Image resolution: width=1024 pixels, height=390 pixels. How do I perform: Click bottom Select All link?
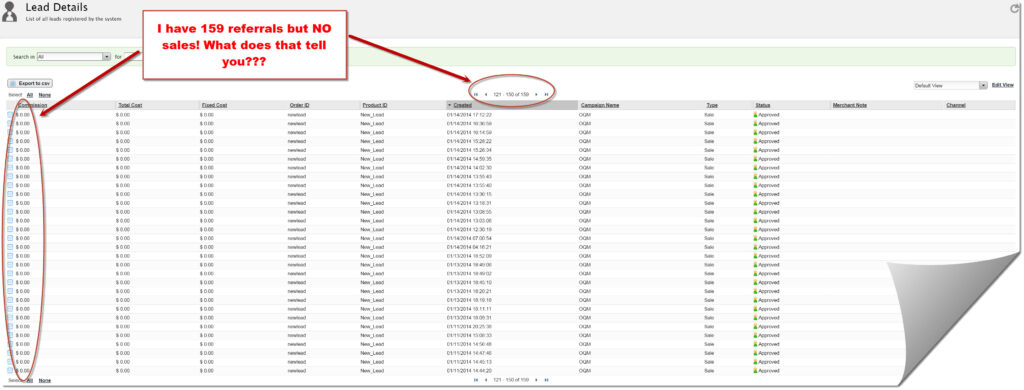[30, 380]
